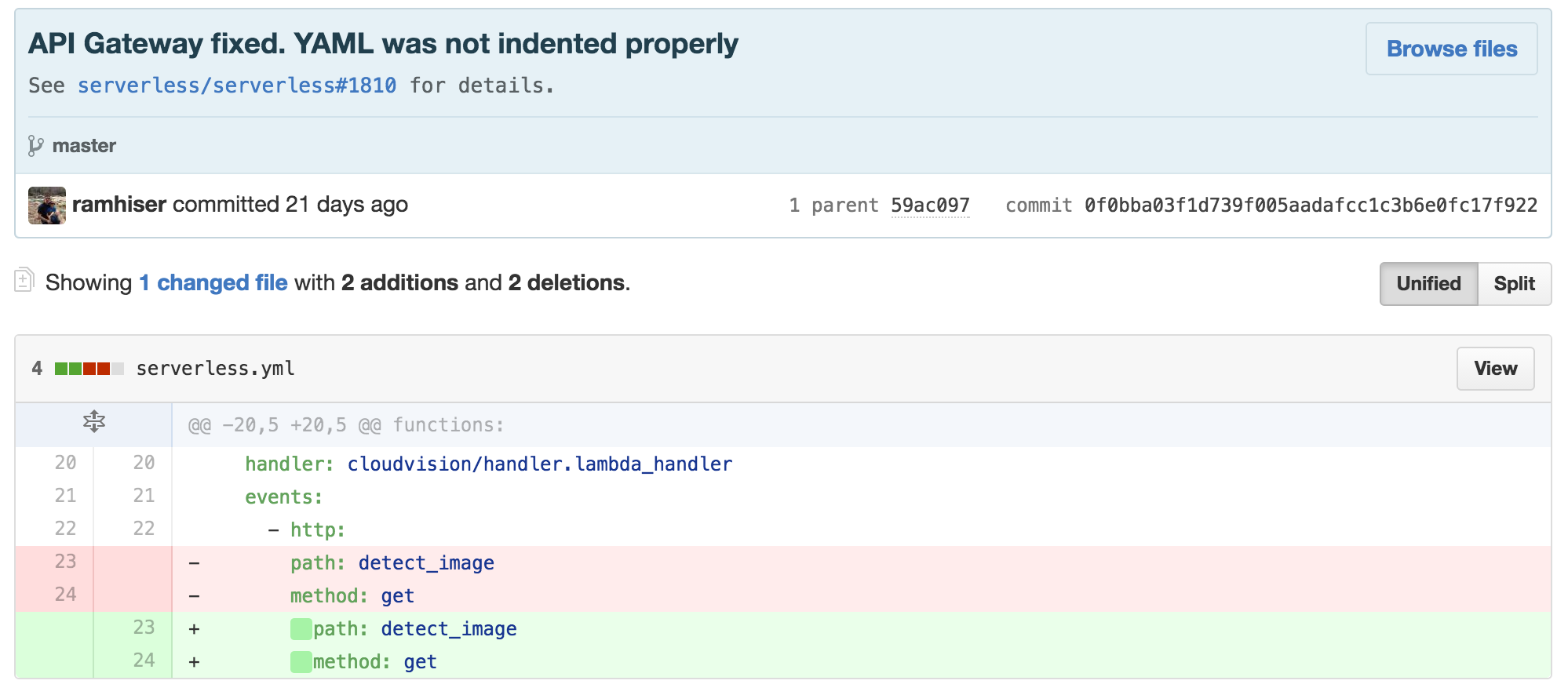
Task: Expand hidden diff lines with the expander icon
Action: tap(94, 422)
